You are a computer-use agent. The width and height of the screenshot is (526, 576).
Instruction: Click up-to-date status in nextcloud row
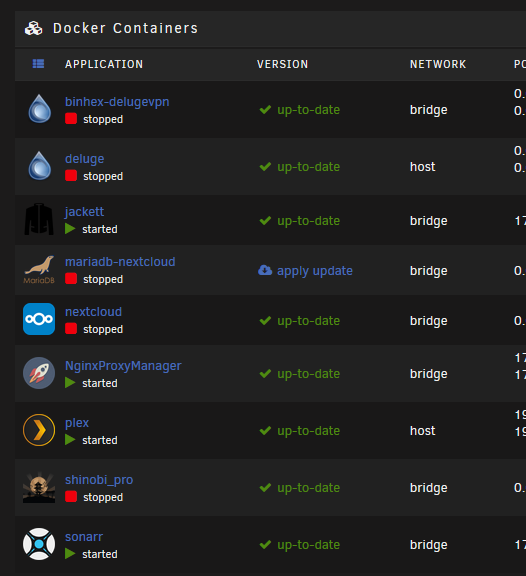(x=309, y=321)
